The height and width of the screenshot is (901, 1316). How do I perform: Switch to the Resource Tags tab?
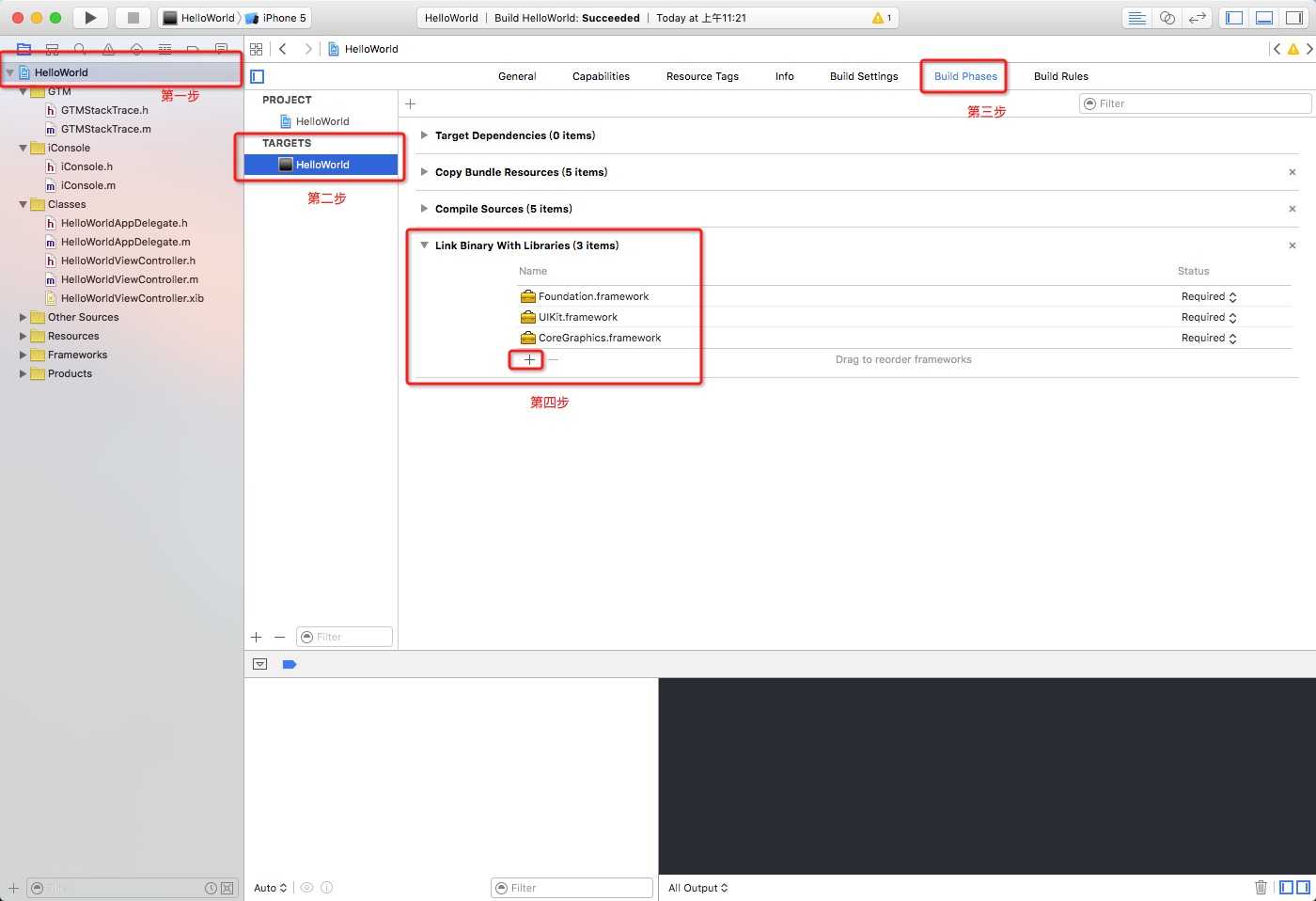[702, 76]
